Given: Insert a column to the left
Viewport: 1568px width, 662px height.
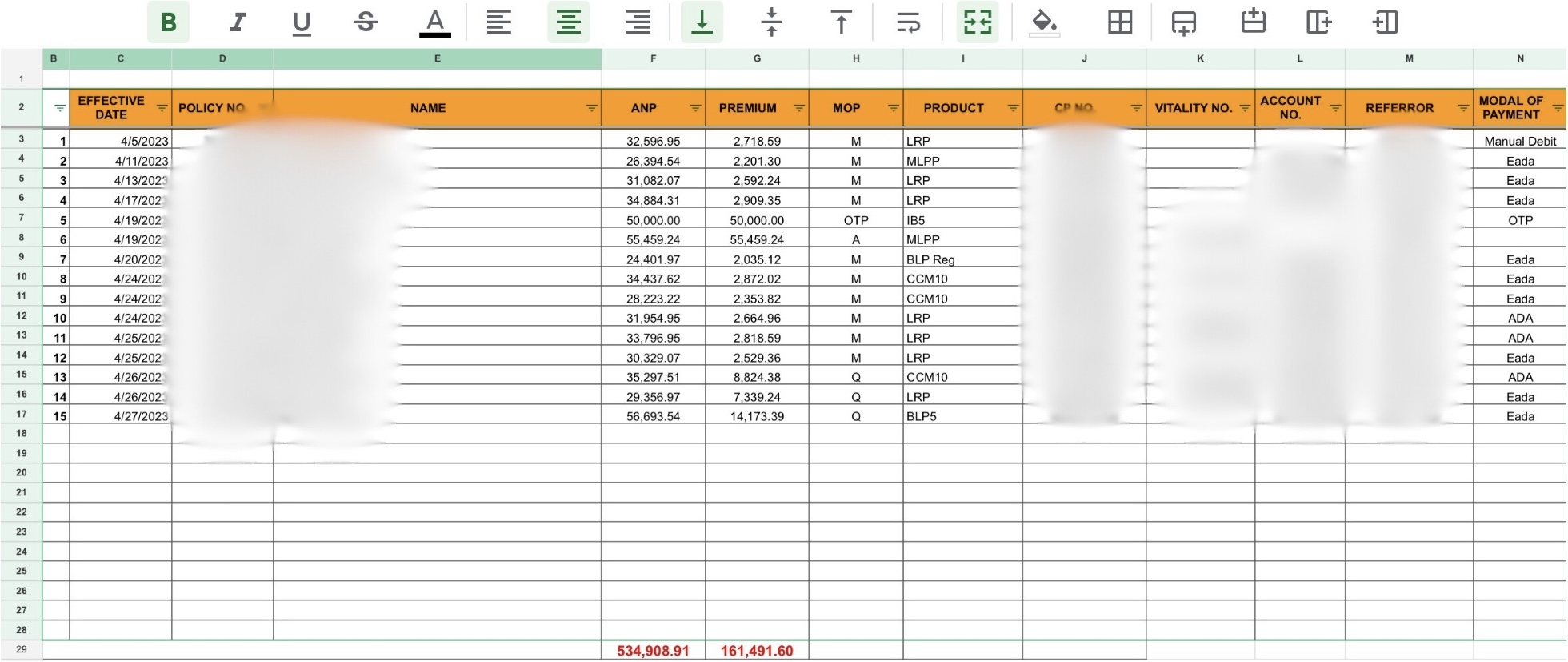Looking at the screenshot, I should click(x=1385, y=22).
